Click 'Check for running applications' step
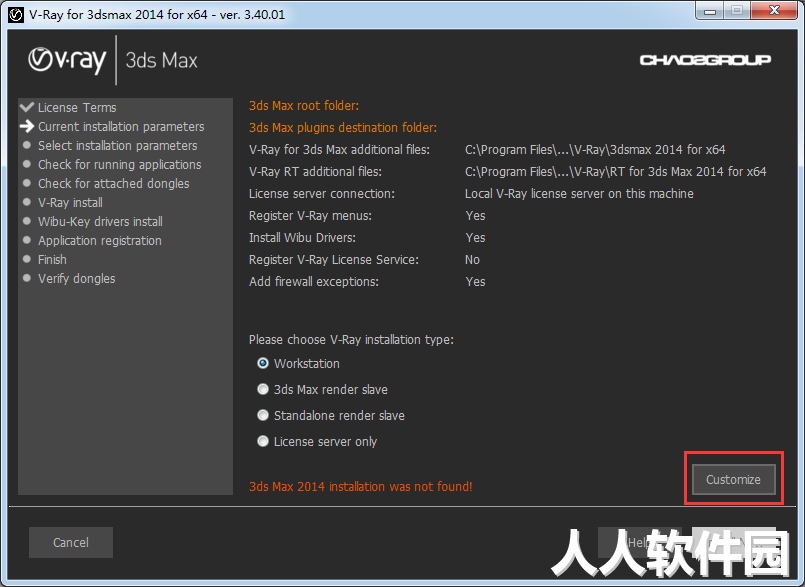The height and width of the screenshot is (587, 805). click(x=120, y=164)
